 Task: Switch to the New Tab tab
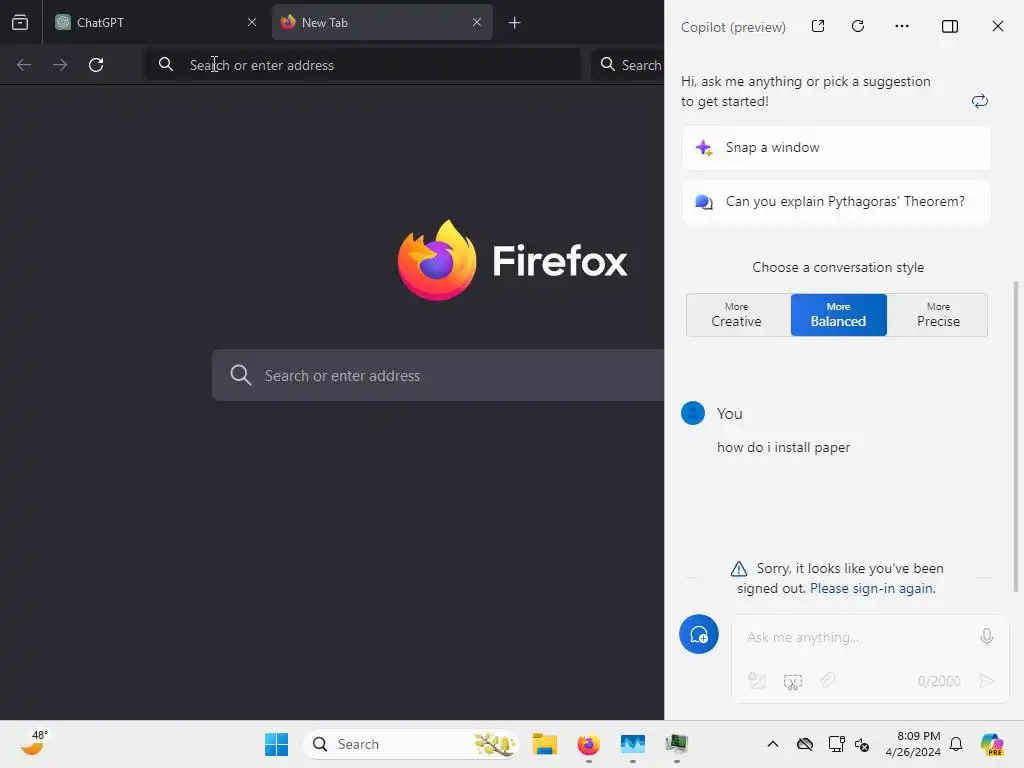pyautogui.click(x=382, y=22)
